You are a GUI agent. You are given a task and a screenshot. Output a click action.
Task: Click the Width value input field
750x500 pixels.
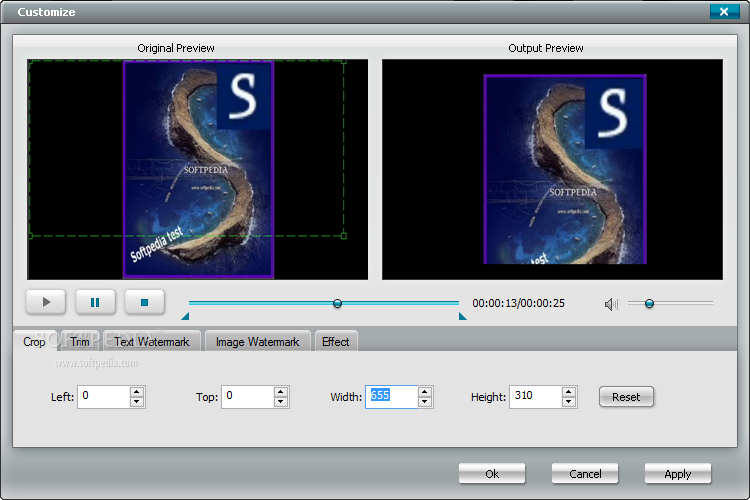click(x=392, y=397)
